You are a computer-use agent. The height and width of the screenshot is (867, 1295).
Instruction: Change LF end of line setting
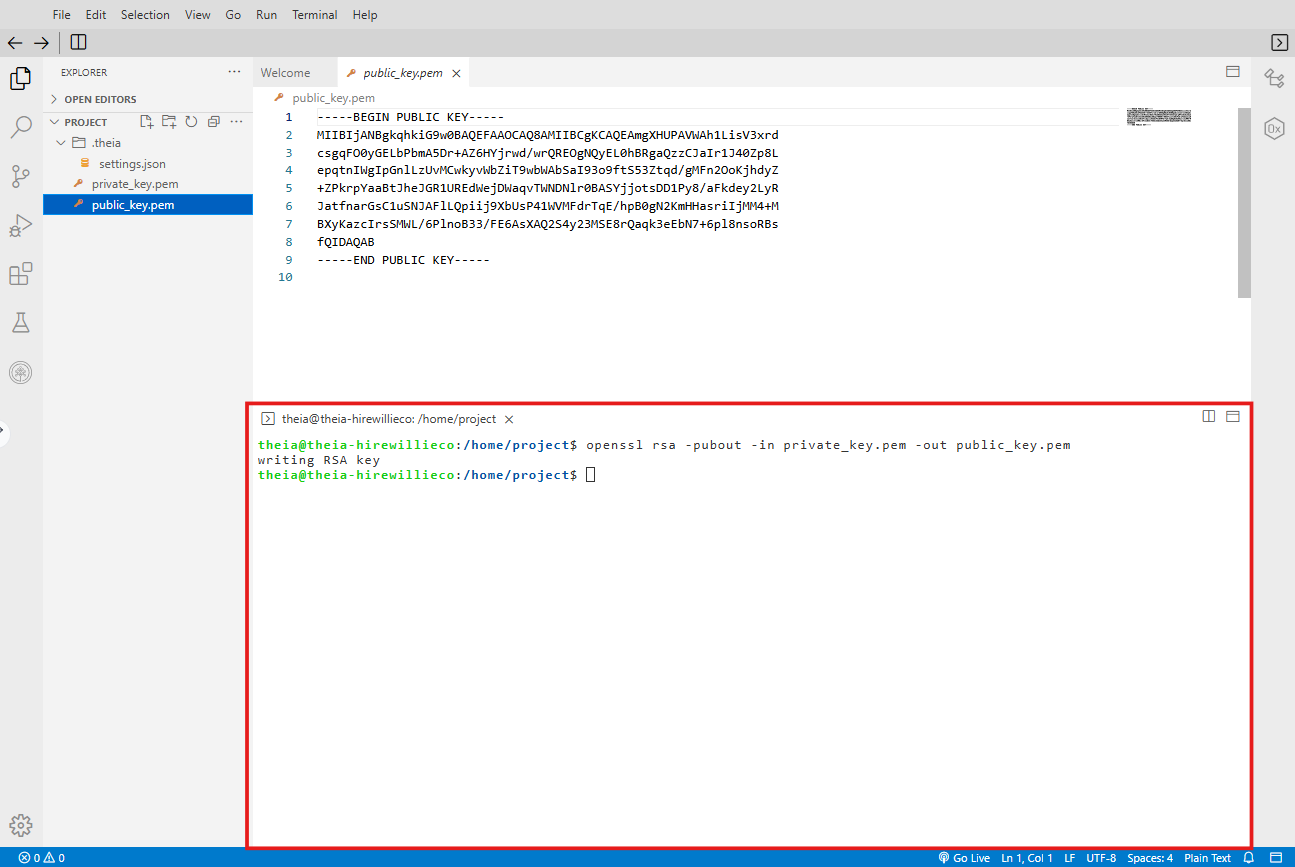pyautogui.click(x=1069, y=858)
